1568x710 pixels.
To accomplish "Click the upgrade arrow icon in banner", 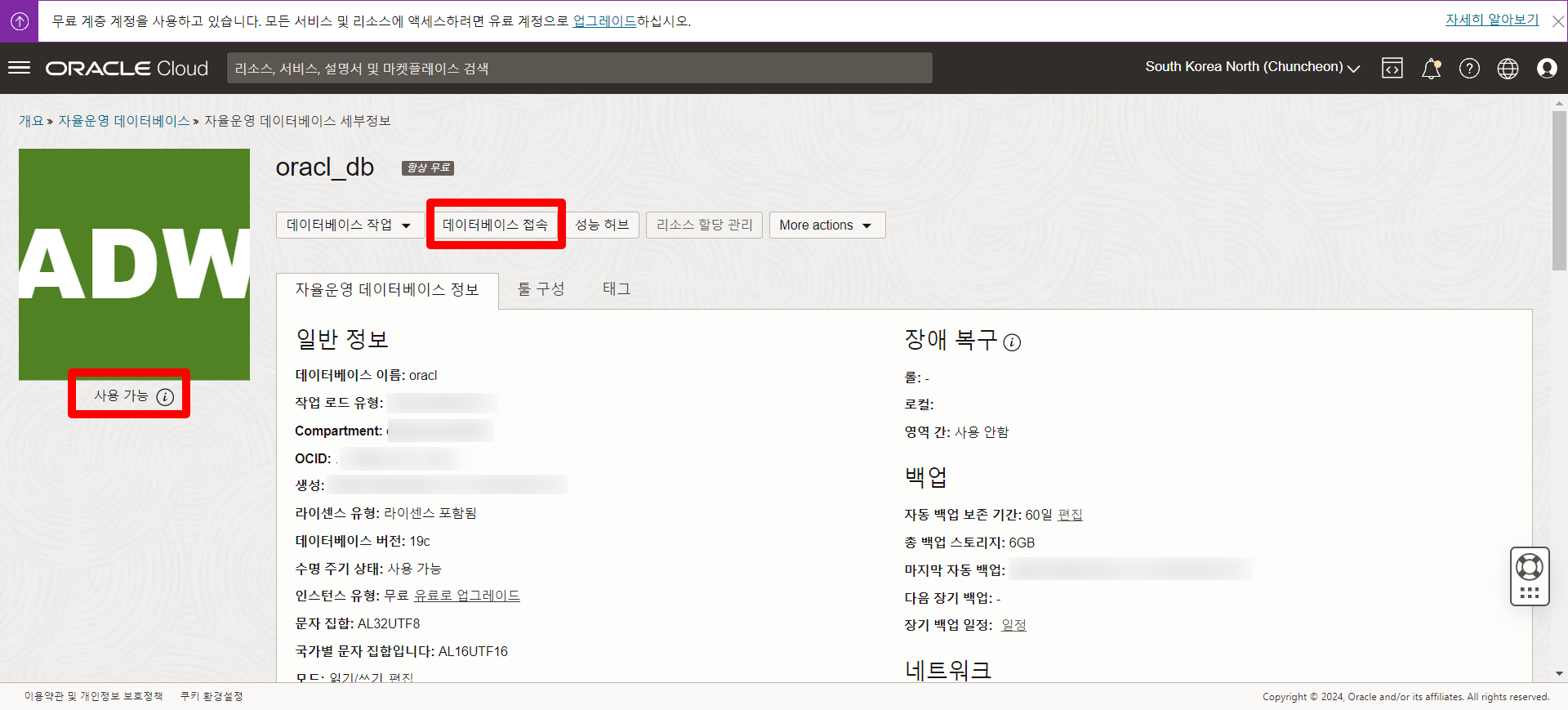I will click(x=20, y=21).
